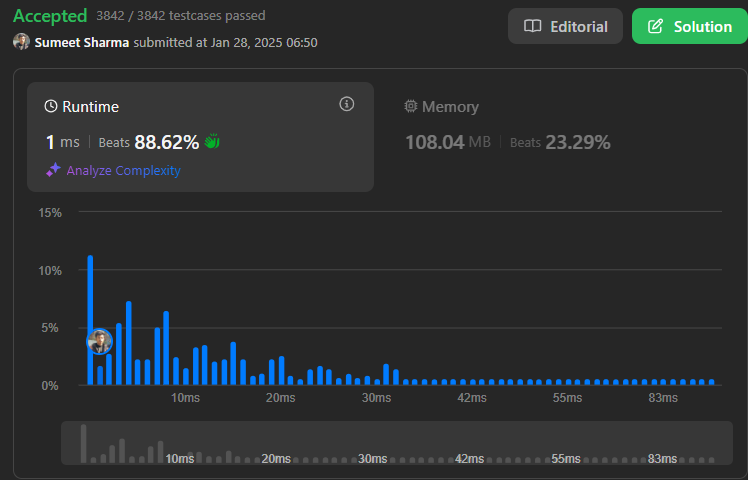Click the user avatar marker on chart
Image resolution: width=748 pixels, height=480 pixels.
point(99,342)
